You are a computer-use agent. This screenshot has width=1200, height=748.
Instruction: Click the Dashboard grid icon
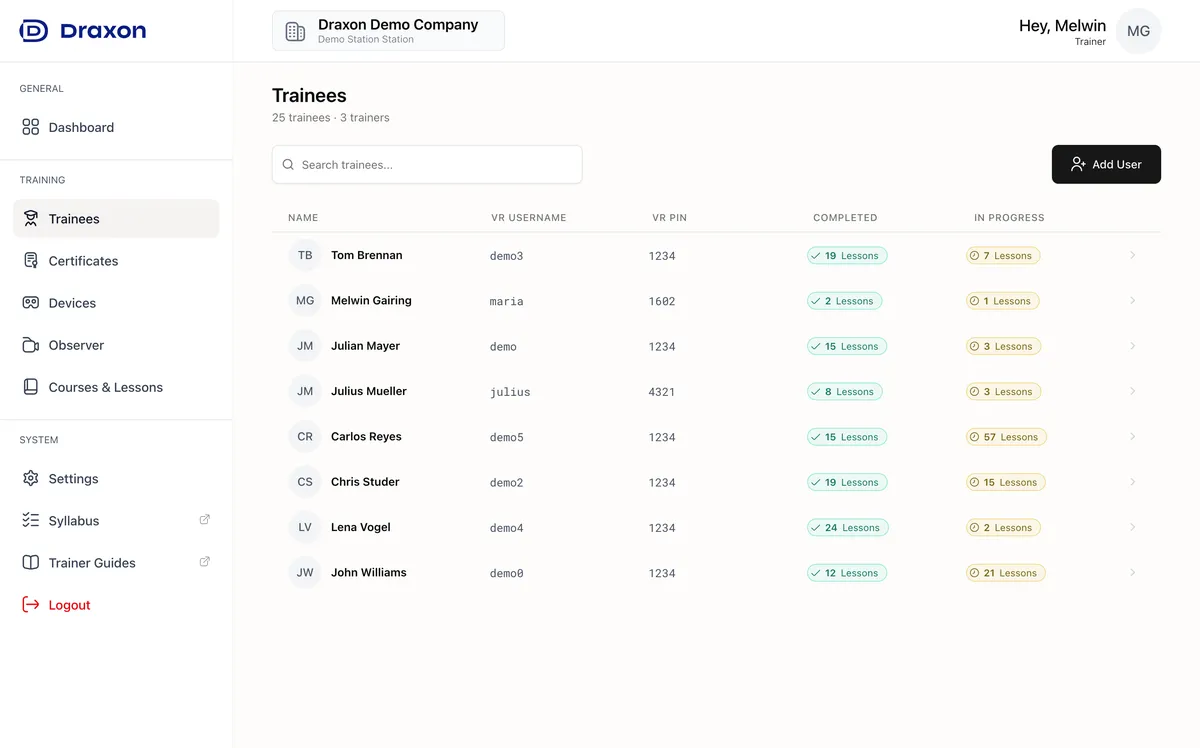point(31,127)
